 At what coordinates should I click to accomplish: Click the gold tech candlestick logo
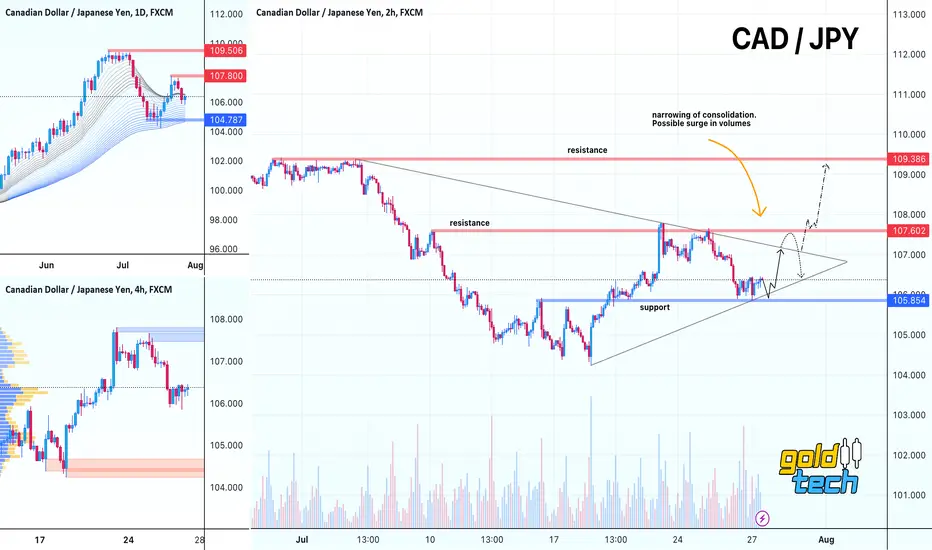[x=820, y=467]
